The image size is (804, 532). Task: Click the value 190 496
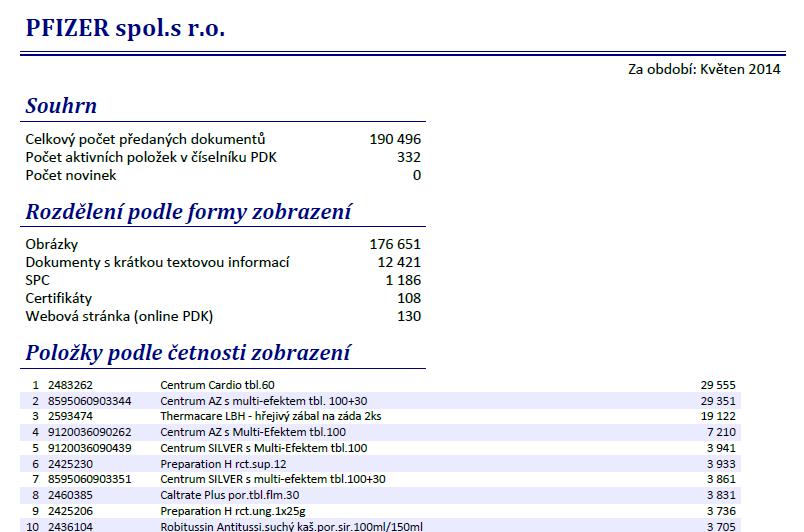click(395, 139)
